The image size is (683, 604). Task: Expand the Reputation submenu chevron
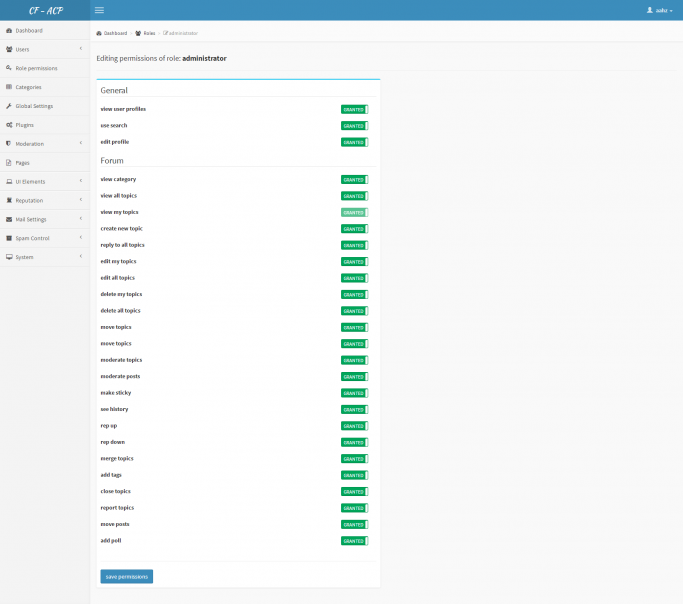(81, 199)
